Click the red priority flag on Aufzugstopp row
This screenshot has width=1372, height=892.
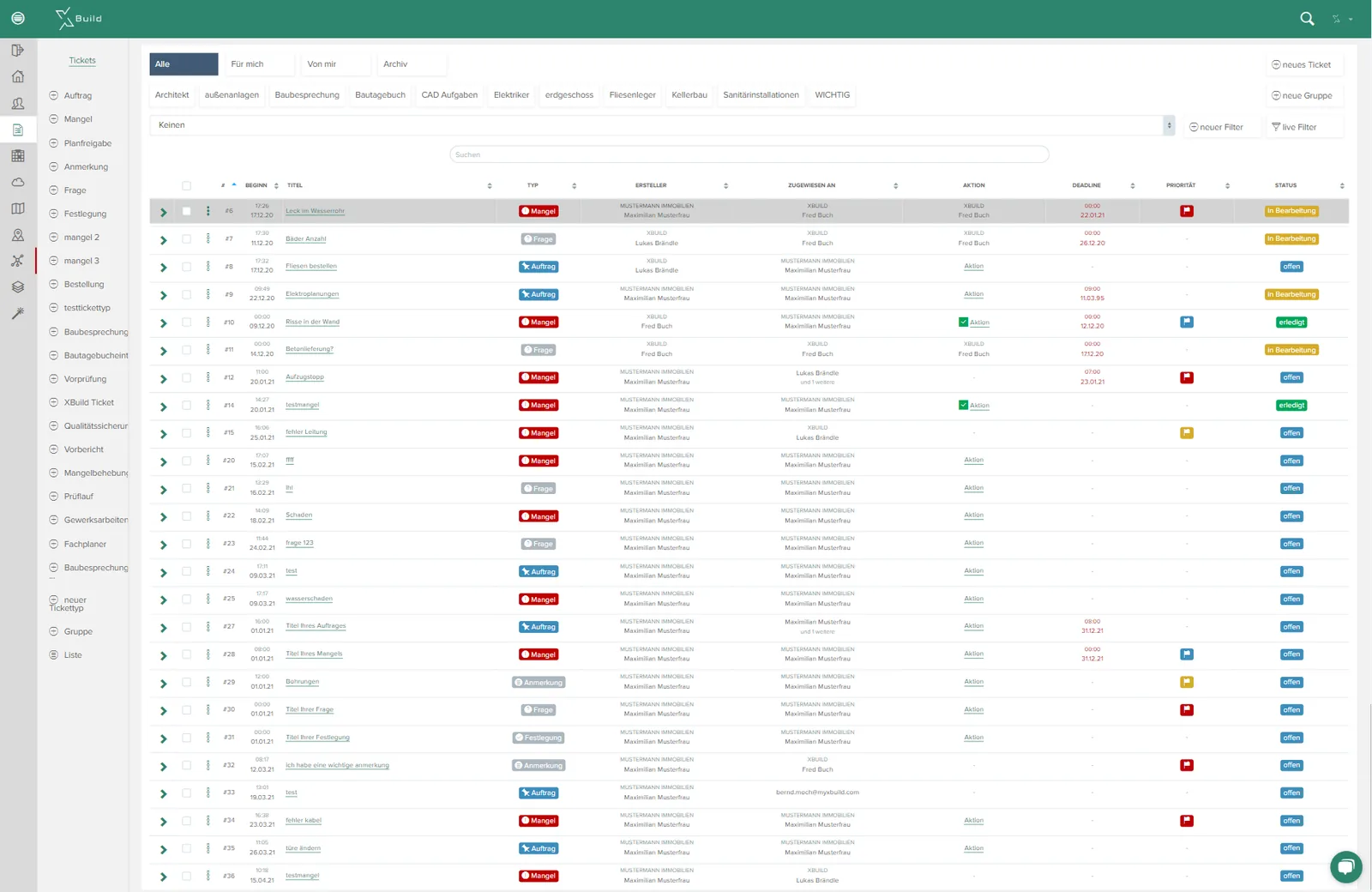1187,377
